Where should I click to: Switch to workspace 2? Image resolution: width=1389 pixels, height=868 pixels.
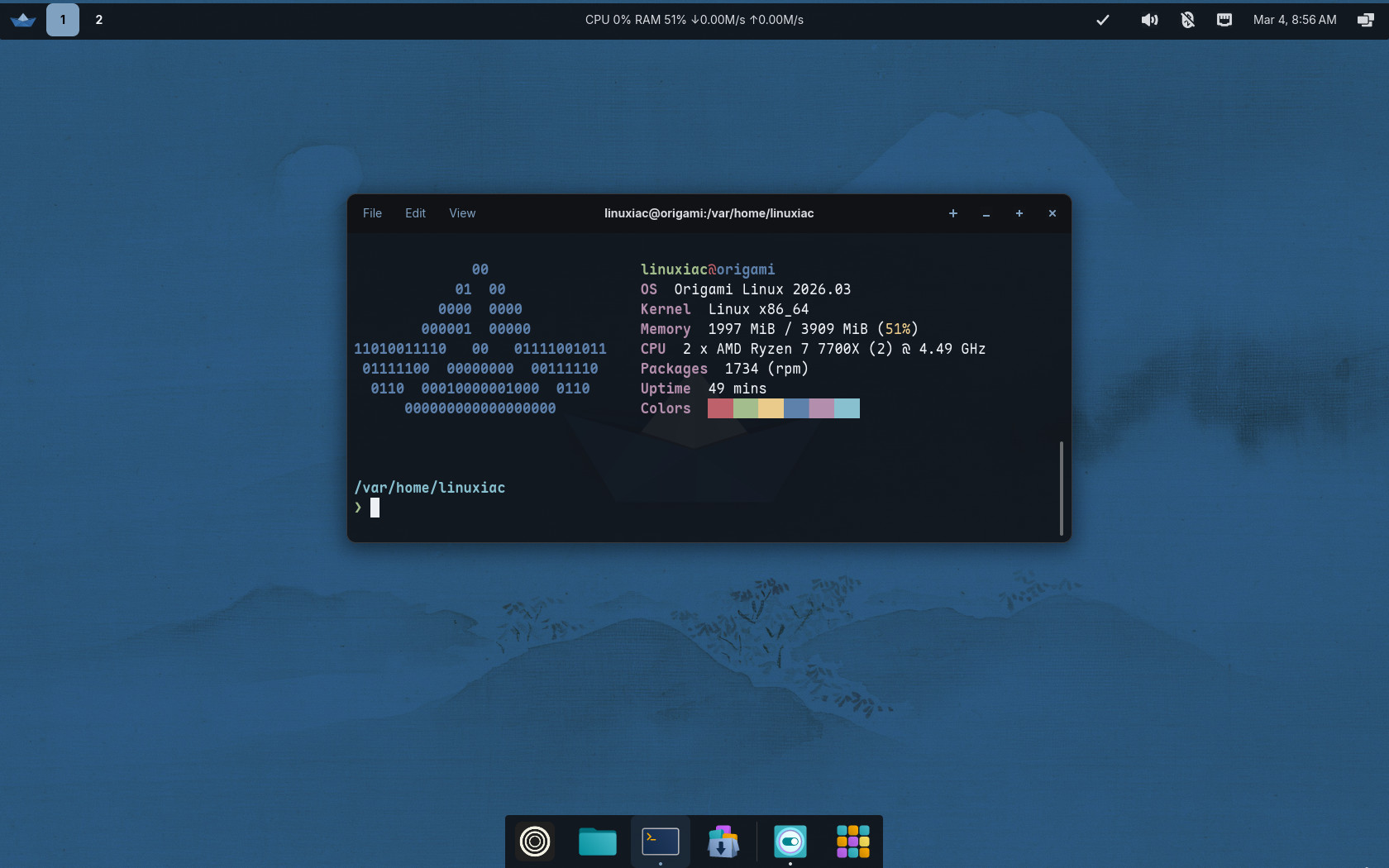99,20
